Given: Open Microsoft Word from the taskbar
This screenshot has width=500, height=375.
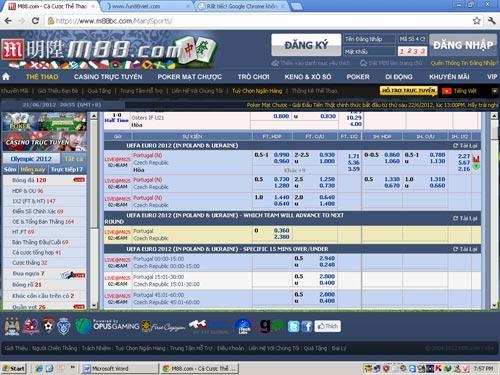Looking at the screenshot, I should click(x=119, y=369).
